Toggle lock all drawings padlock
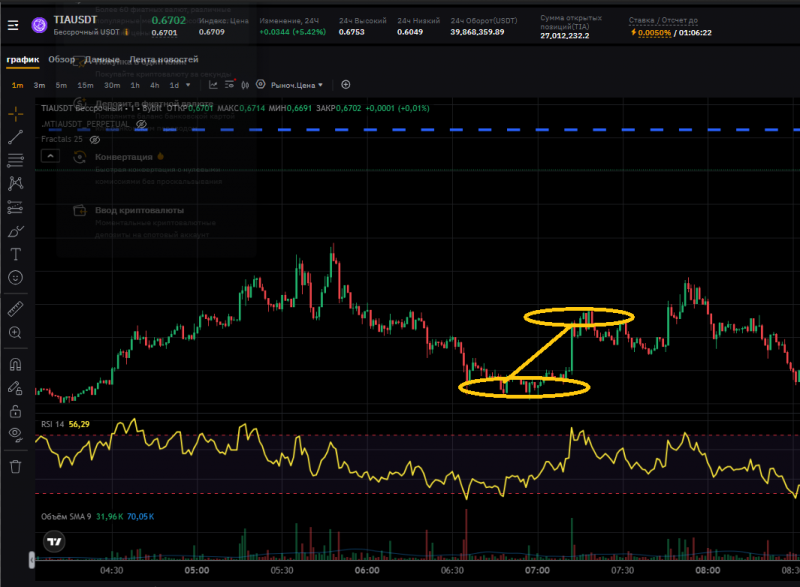Image resolution: width=800 pixels, height=587 pixels. click(15, 411)
